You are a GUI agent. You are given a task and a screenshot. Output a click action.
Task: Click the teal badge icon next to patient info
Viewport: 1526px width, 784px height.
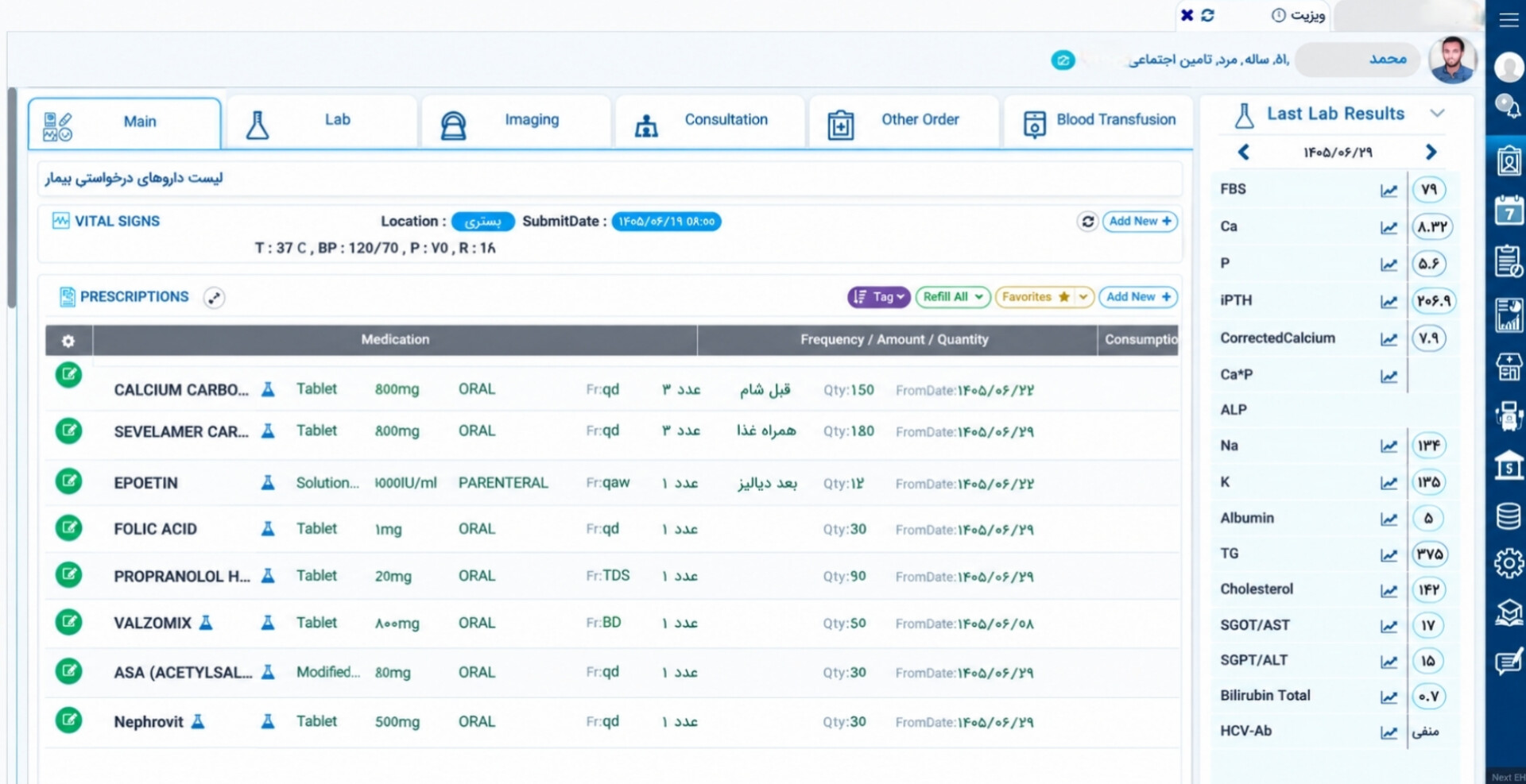1063,60
